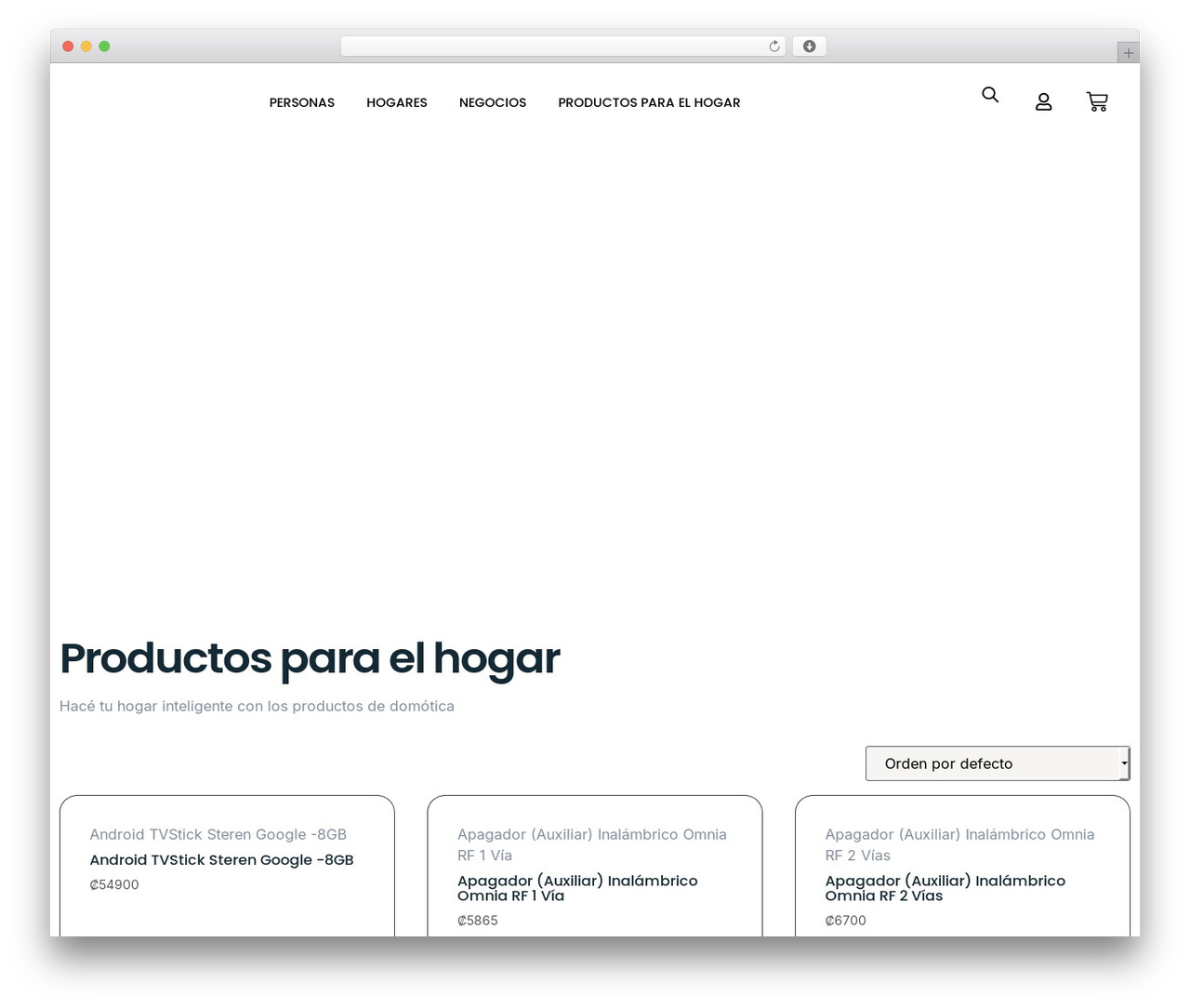This screenshot has height=1008, width=1190.
Task: Click the ₡6700 price text
Action: point(846,921)
